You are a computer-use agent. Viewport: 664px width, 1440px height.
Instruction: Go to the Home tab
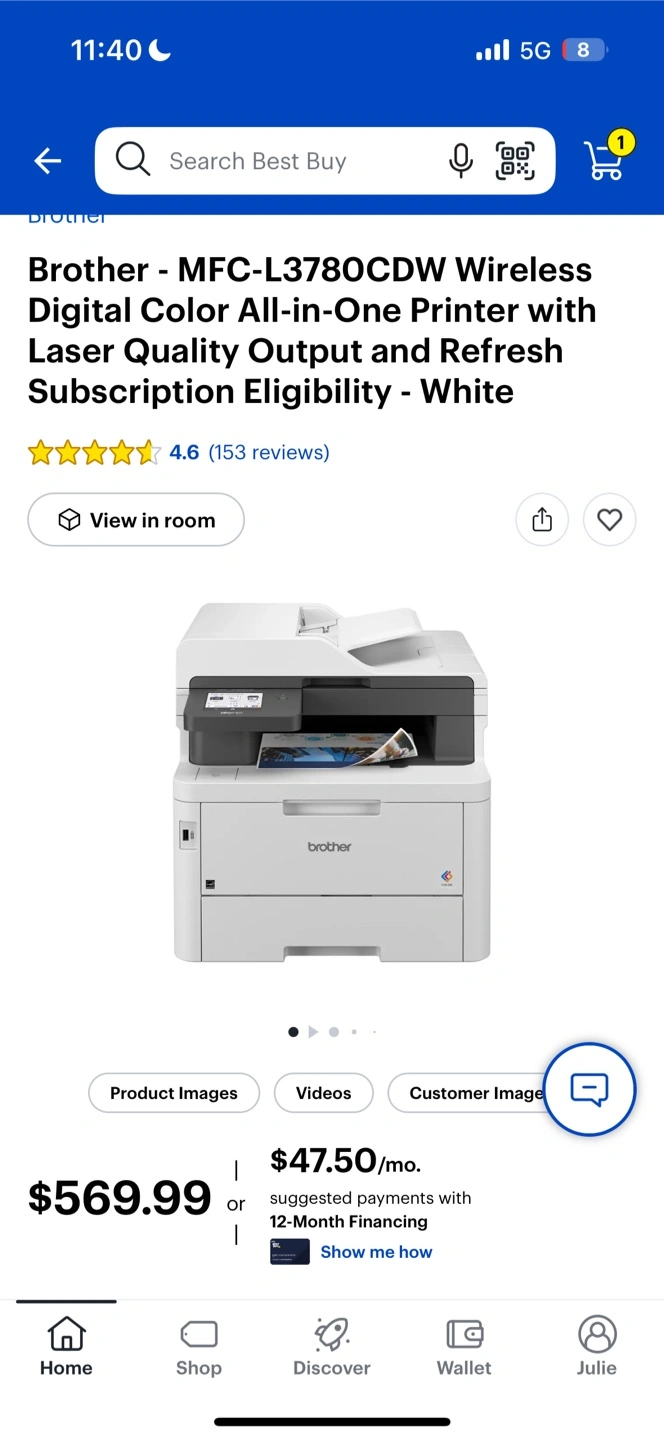pyautogui.click(x=66, y=1346)
